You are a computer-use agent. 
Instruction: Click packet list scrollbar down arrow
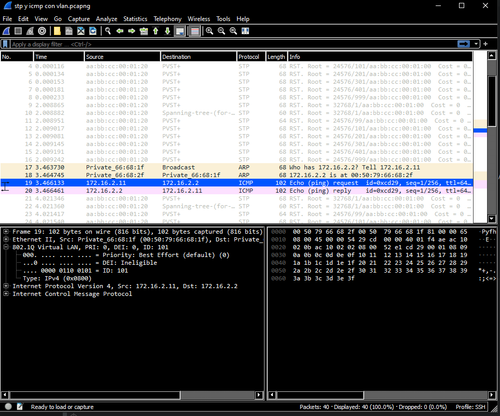(x=492, y=219)
